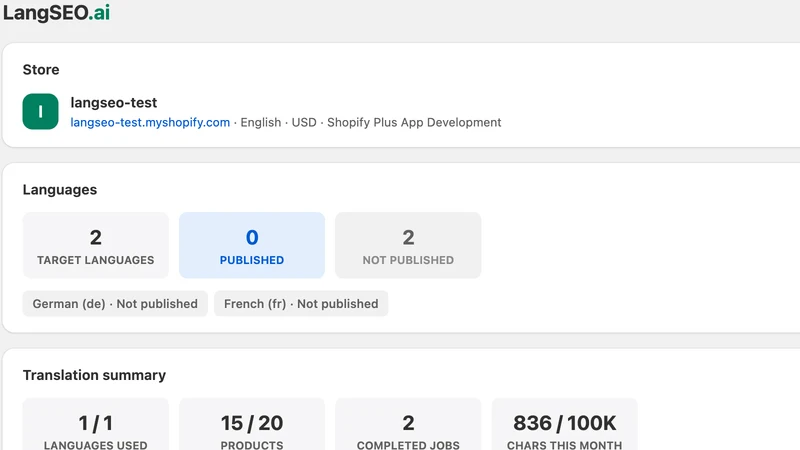Click the Languages section heading
This screenshot has height=450, width=800.
[x=60, y=190]
